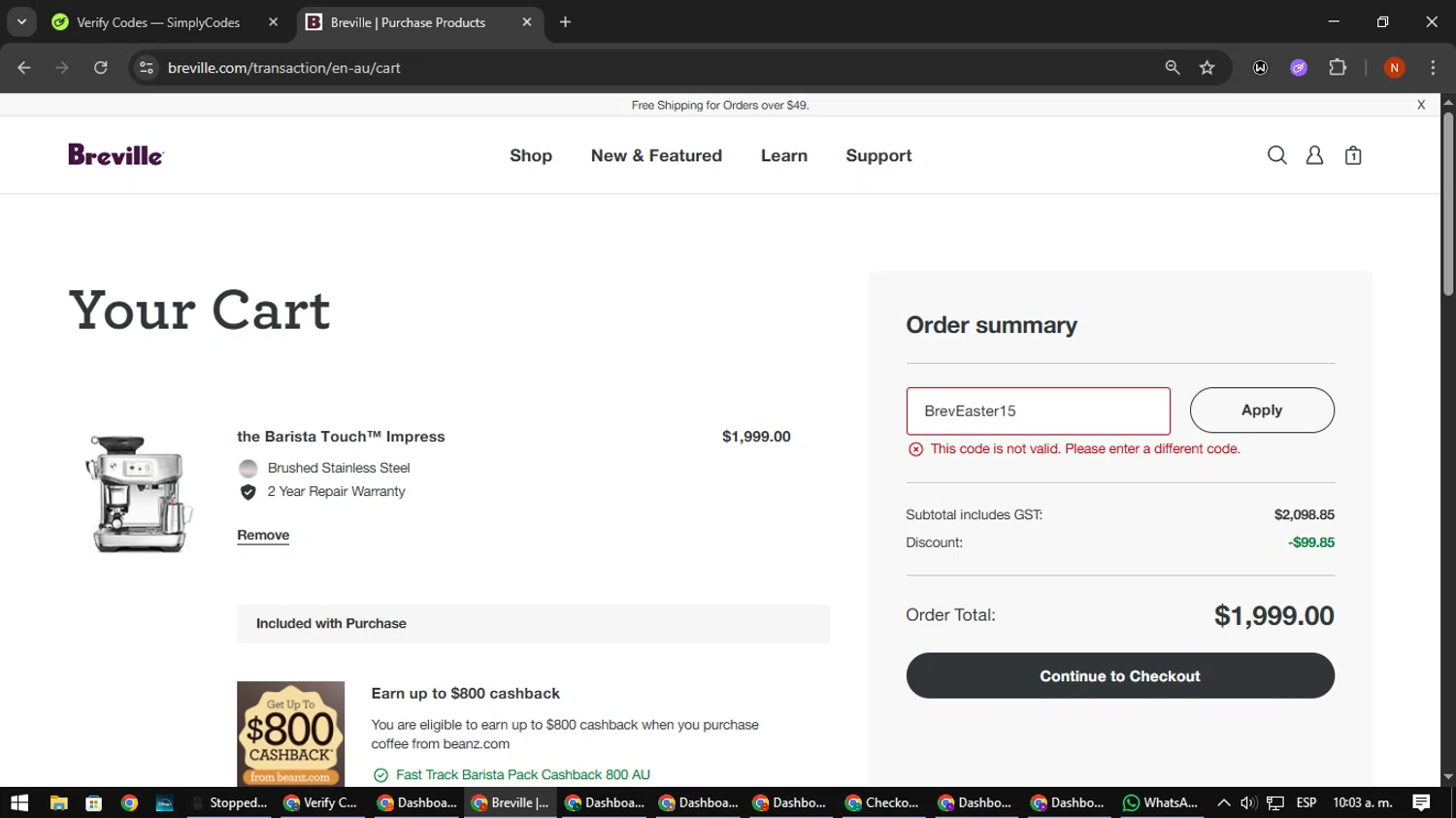Open the account profile icon
This screenshot has height=818, width=1456.
click(1314, 155)
